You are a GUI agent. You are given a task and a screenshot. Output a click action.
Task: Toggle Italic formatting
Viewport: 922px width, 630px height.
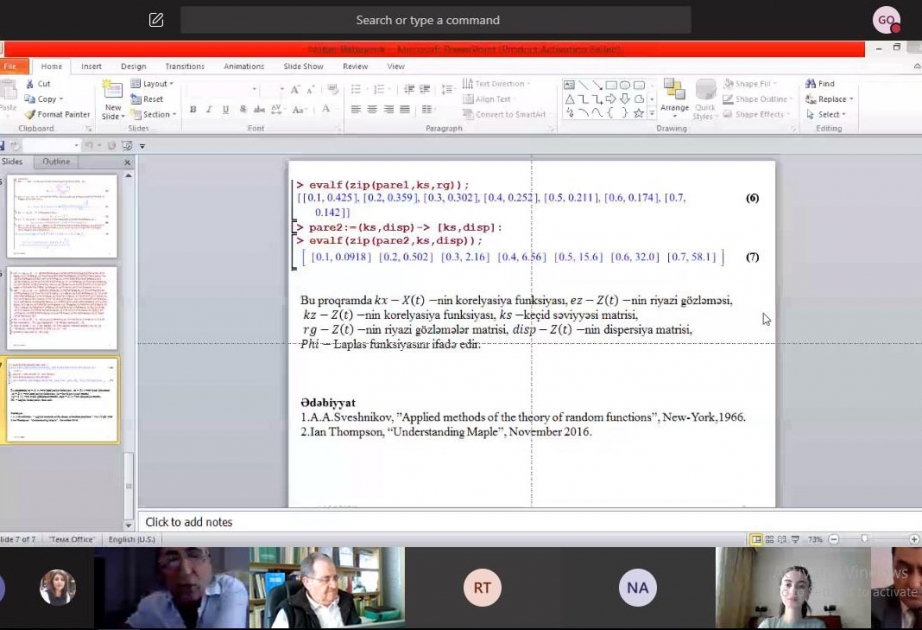(209, 109)
